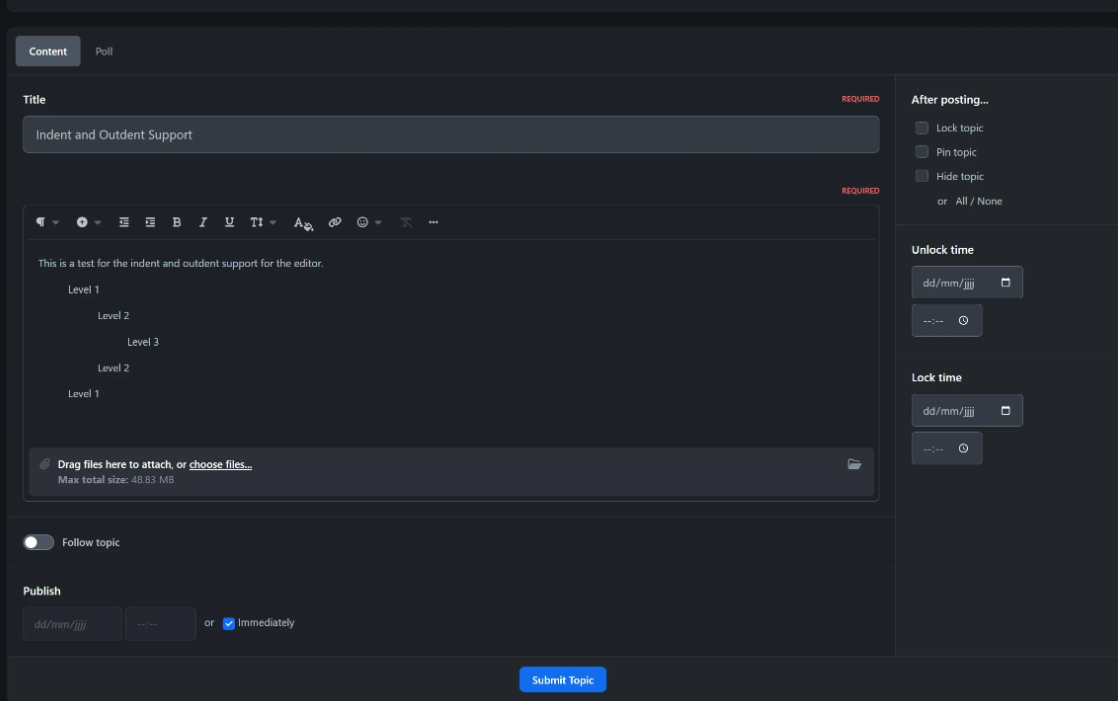Toggle bold formatting
The height and width of the screenshot is (701, 1118).
point(177,222)
